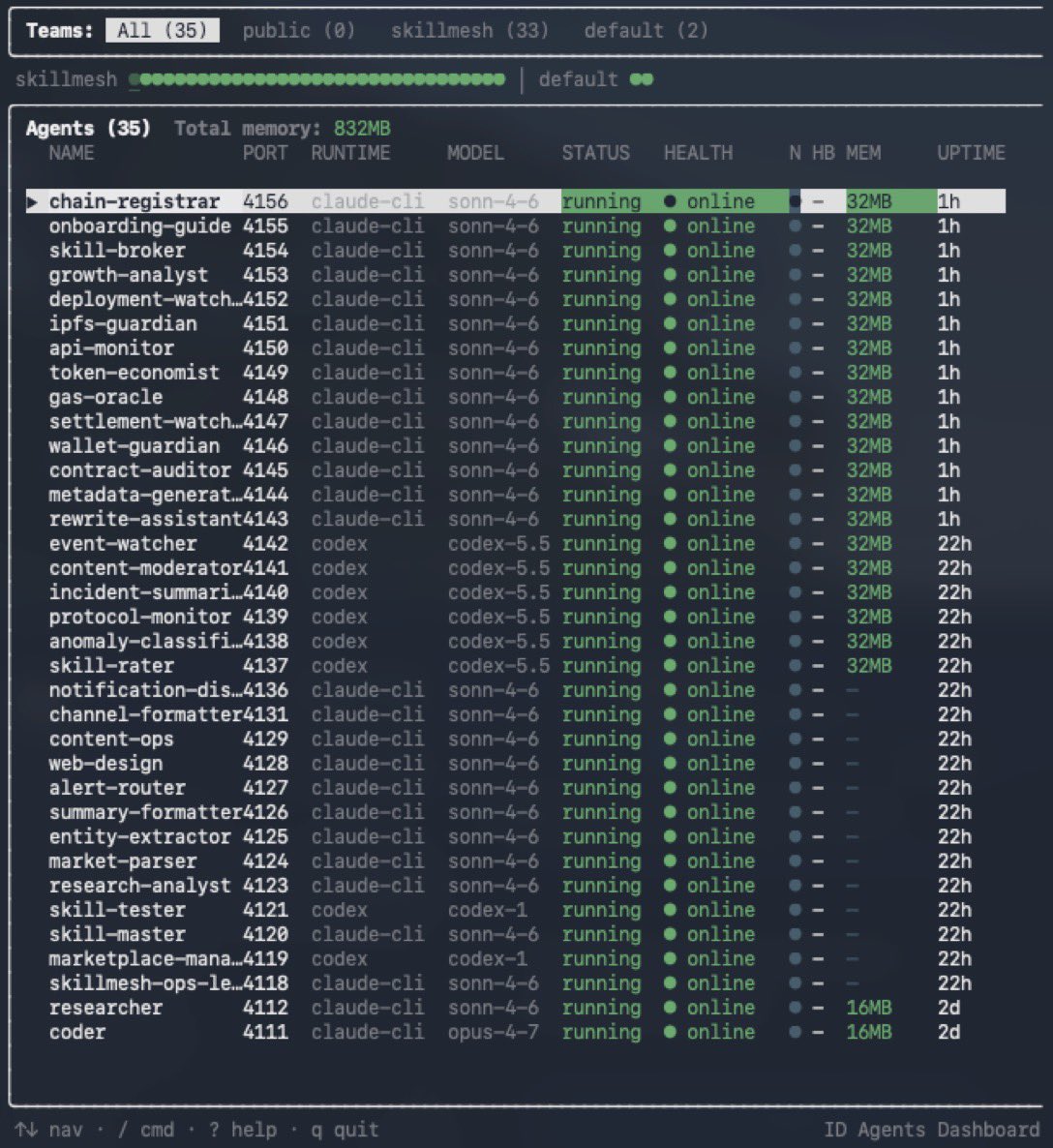Select the onboarding-guide agent row
1053x1148 pixels.
pyautogui.click(x=516, y=226)
